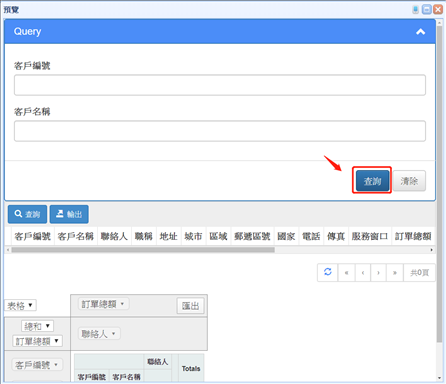Click the vertical scrollbar thumb
This screenshot has height=384, width=446.
click(439, 183)
